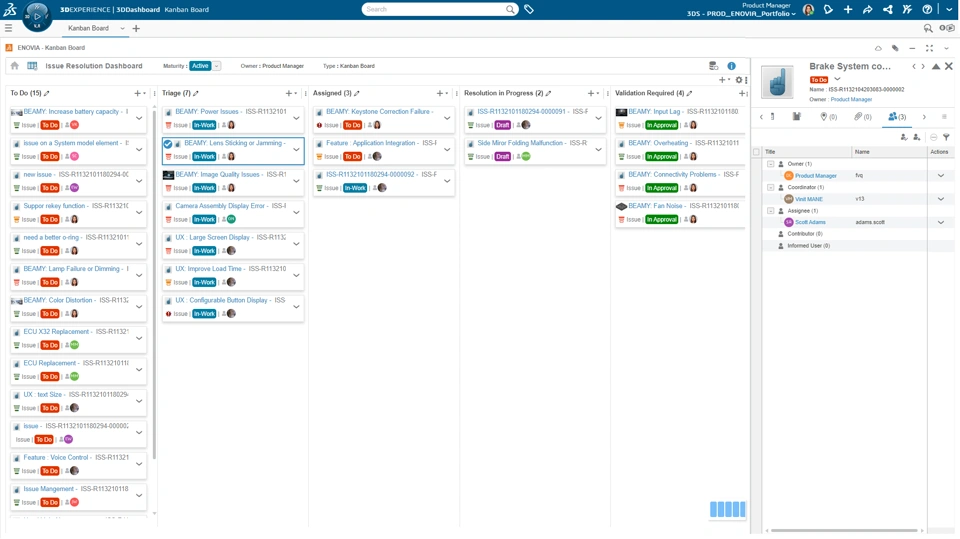Open the cloud icon in widget header
960x539 pixels.
tap(878, 48)
